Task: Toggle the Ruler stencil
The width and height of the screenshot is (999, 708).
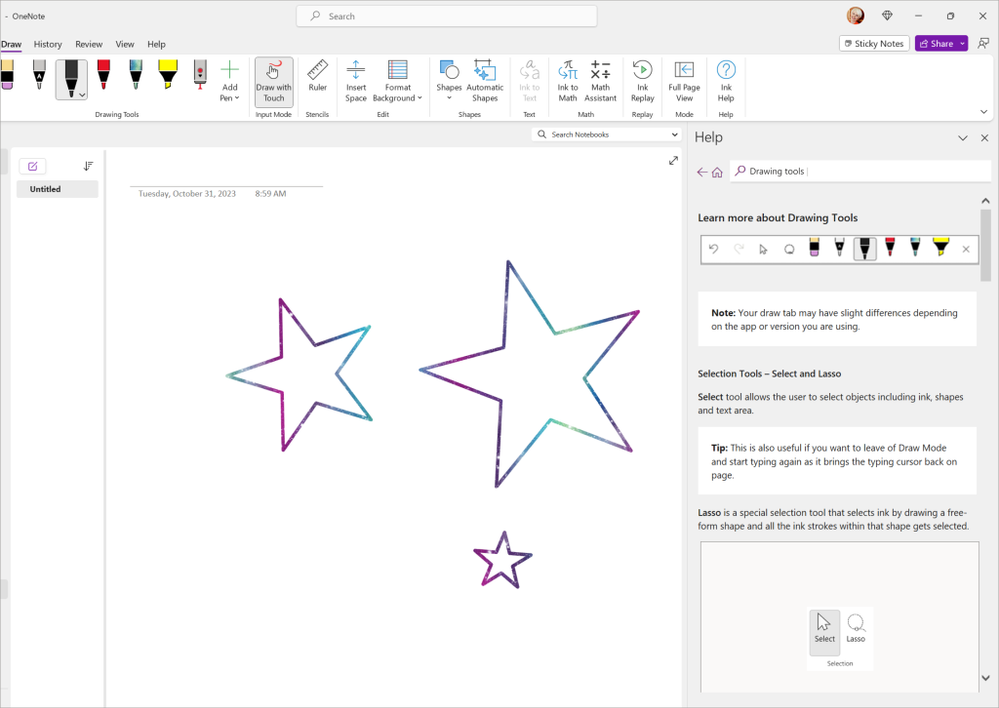Action: [317, 76]
